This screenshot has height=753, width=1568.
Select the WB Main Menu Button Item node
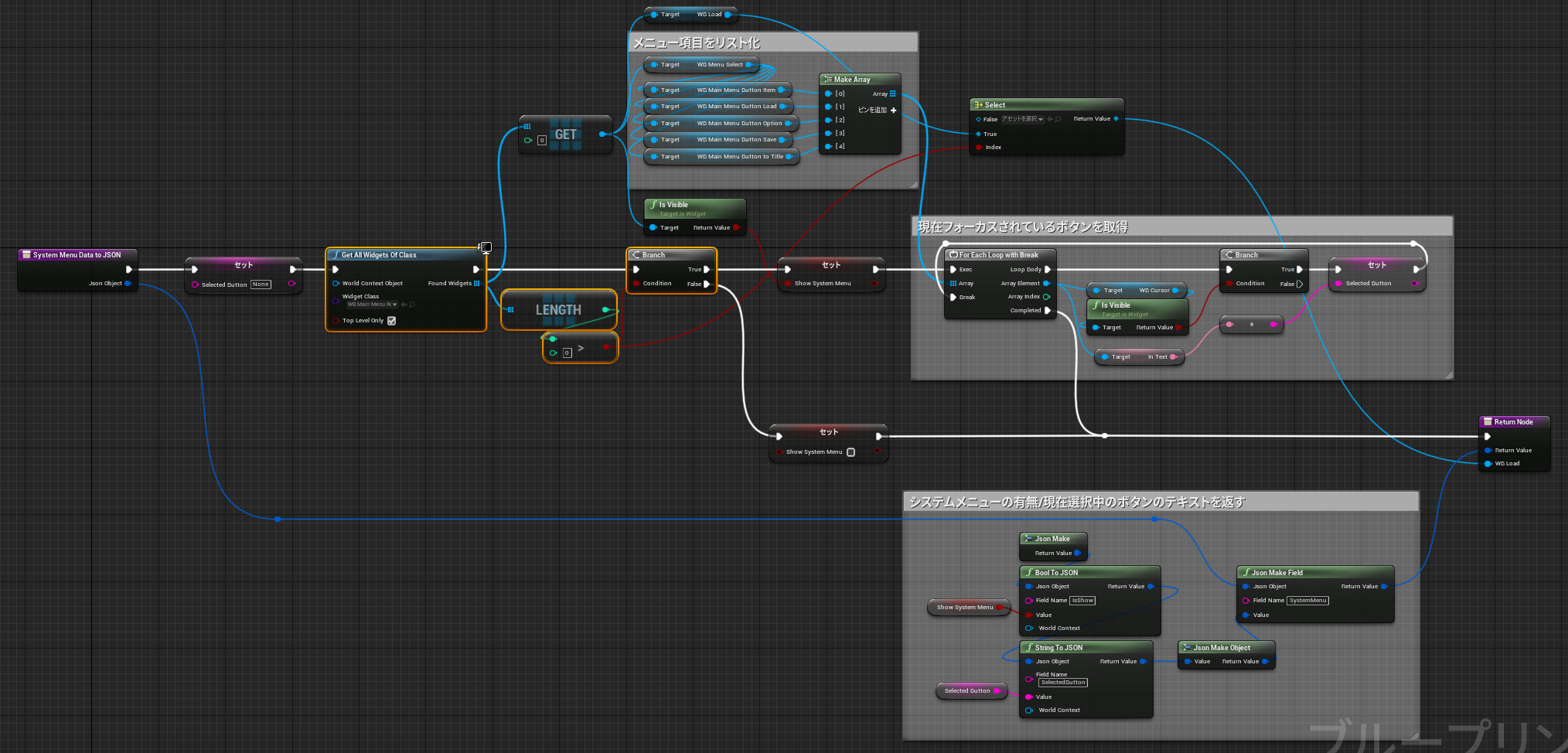(718, 90)
